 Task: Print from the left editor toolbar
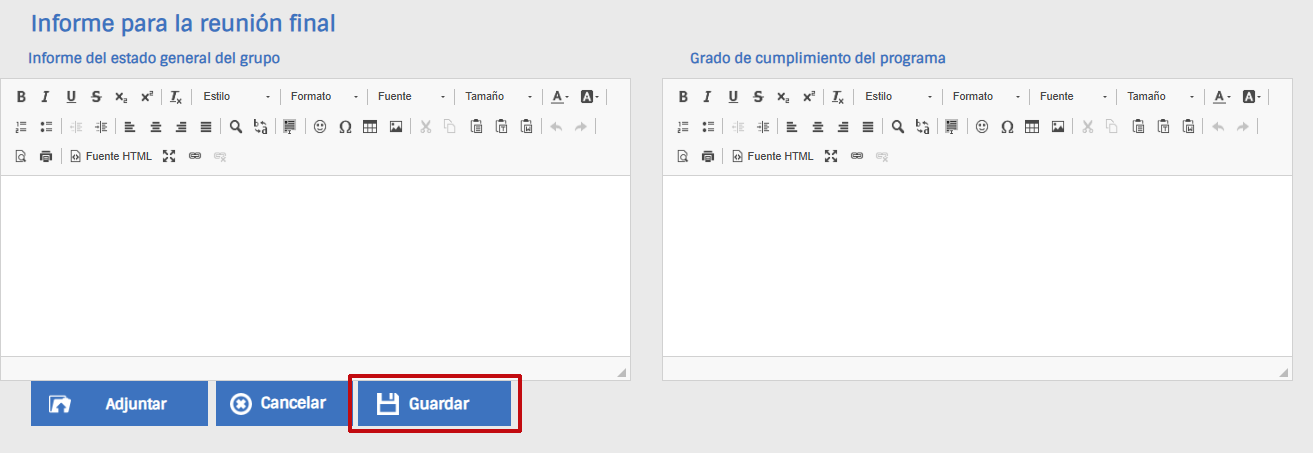pyautogui.click(x=45, y=157)
